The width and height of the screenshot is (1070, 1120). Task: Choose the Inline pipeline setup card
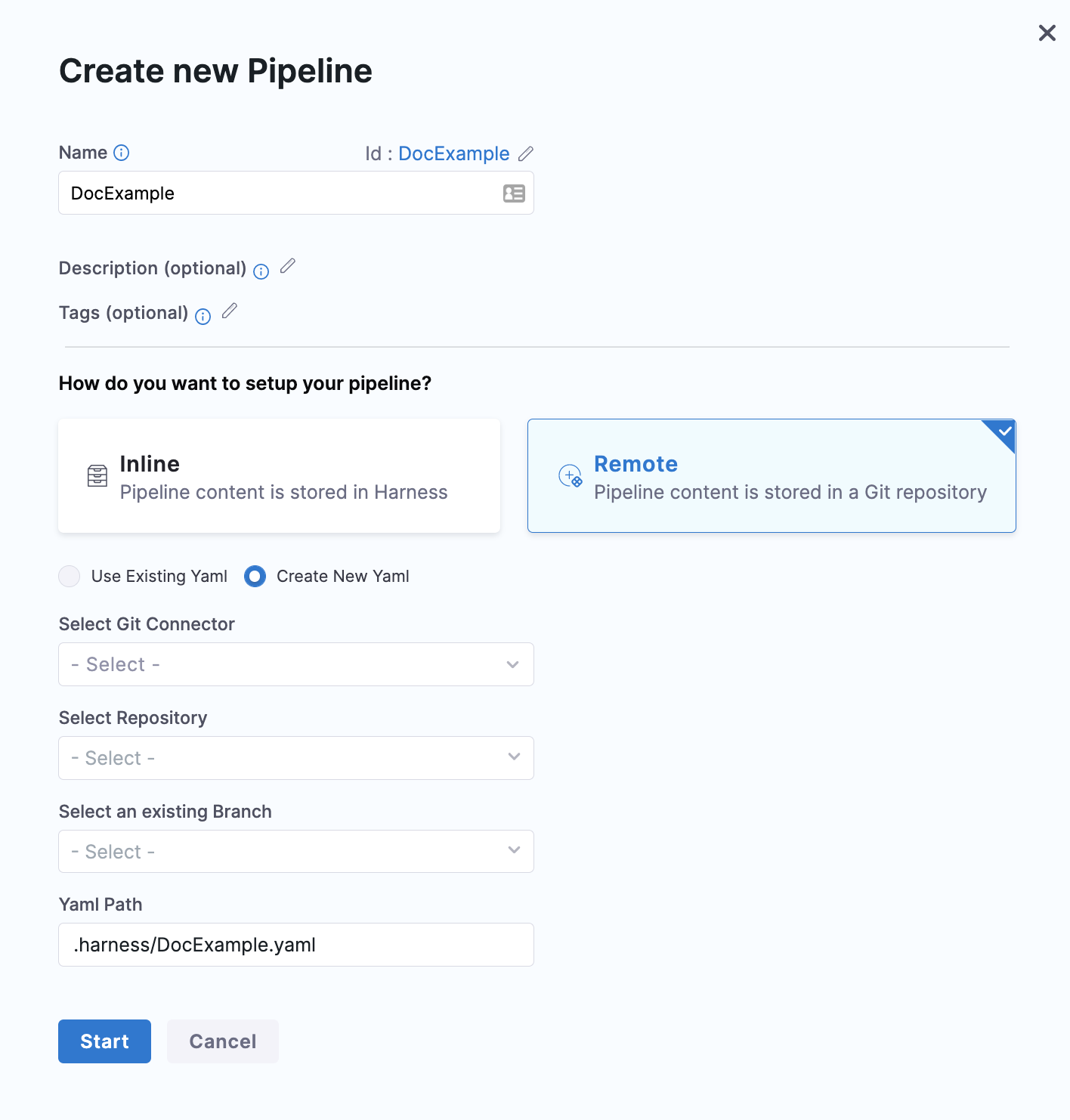click(x=280, y=476)
